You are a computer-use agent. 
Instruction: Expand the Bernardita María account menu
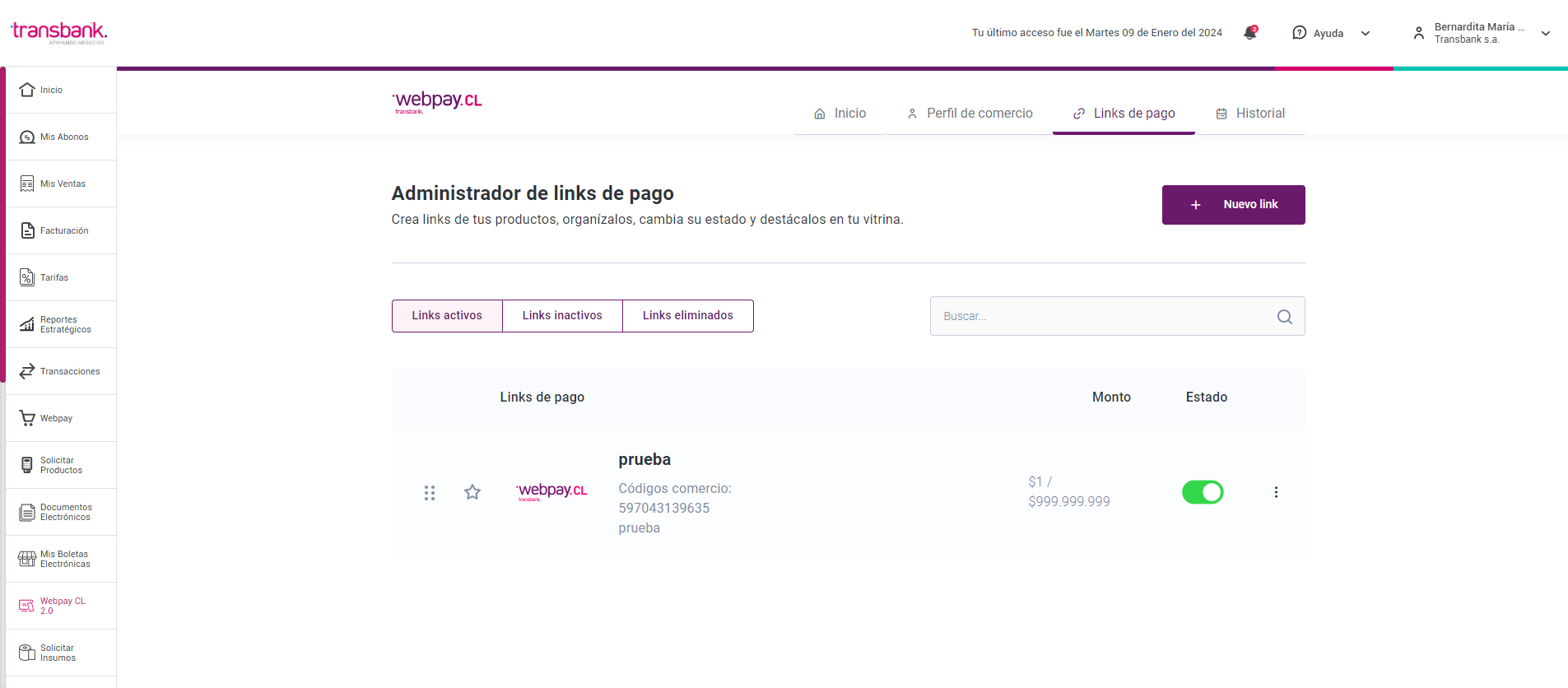coord(1546,34)
